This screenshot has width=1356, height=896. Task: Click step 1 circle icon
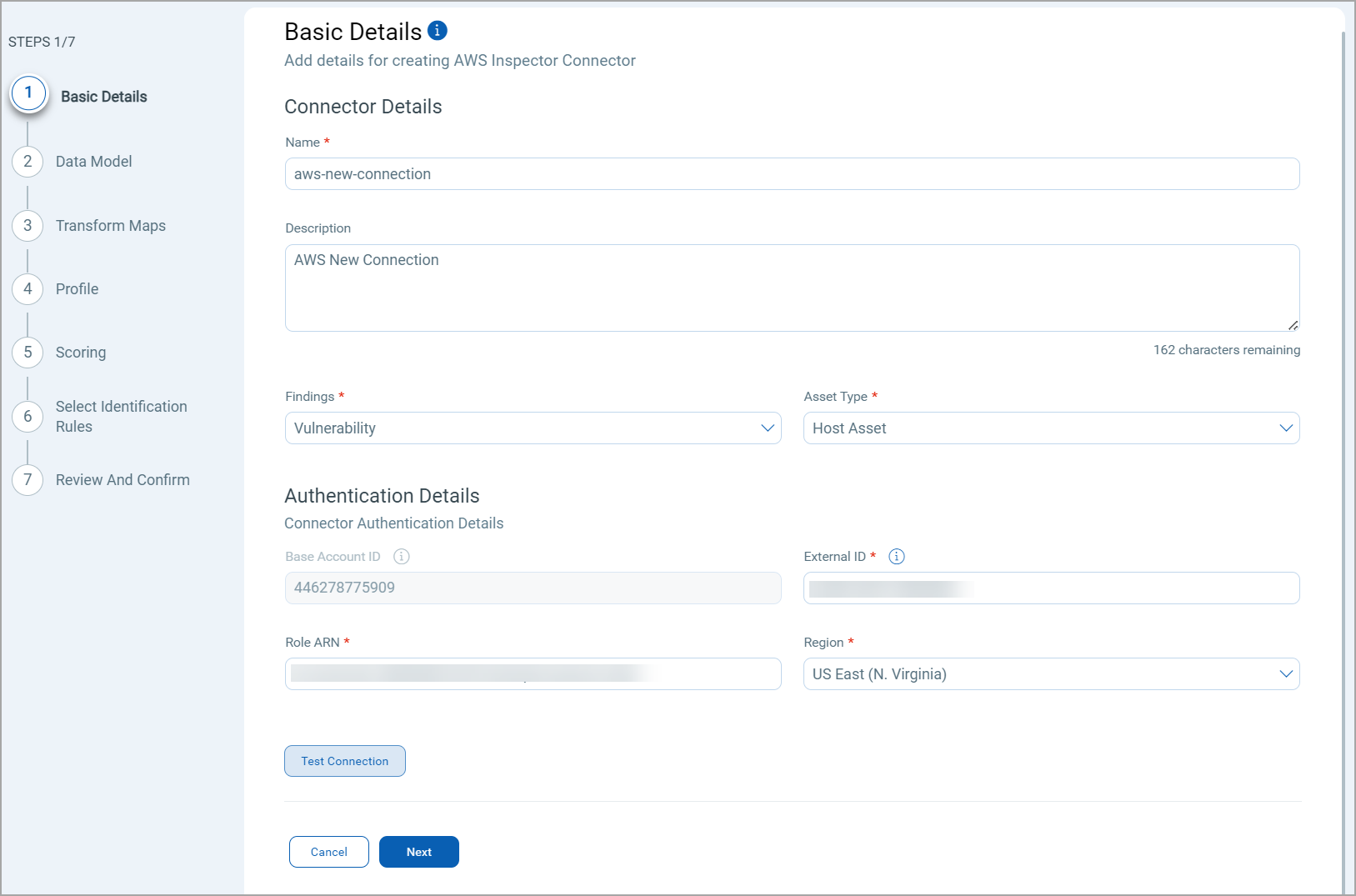click(28, 93)
